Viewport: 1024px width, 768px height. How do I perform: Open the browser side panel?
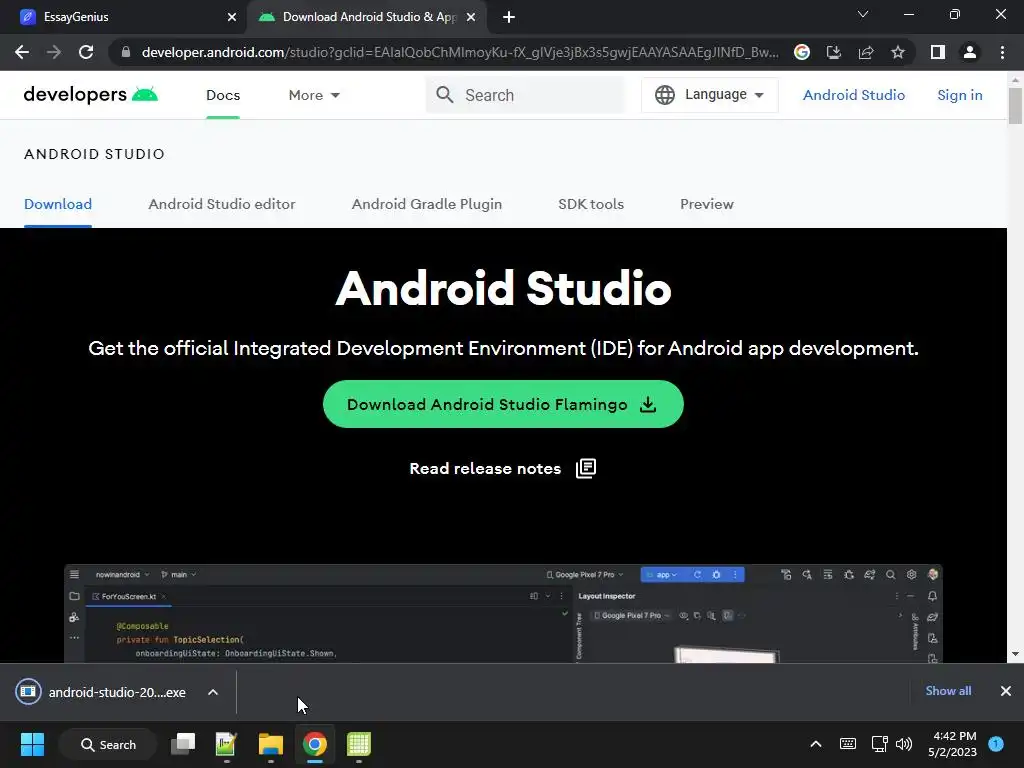pos(937,52)
